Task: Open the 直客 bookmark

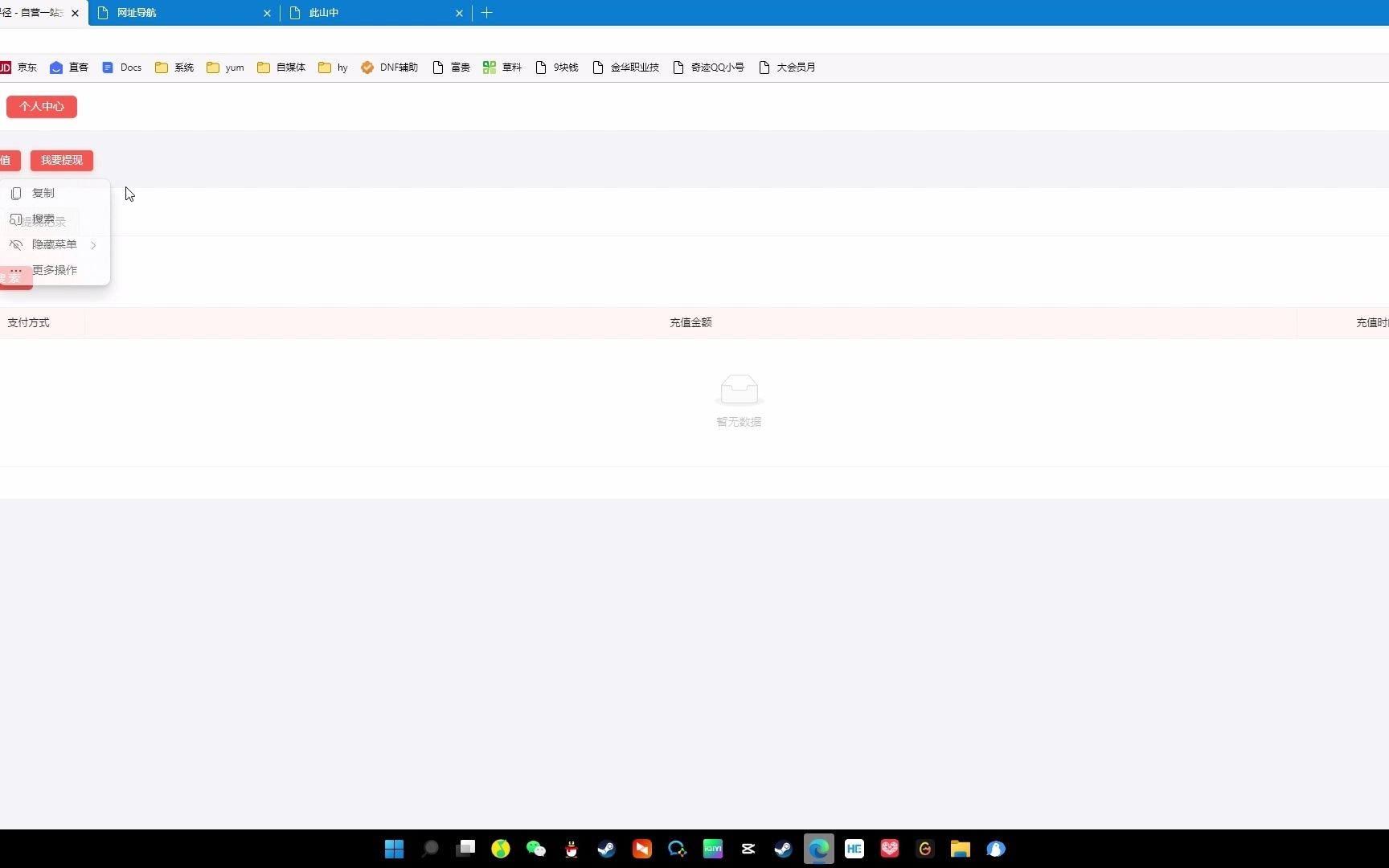Action: (69, 68)
